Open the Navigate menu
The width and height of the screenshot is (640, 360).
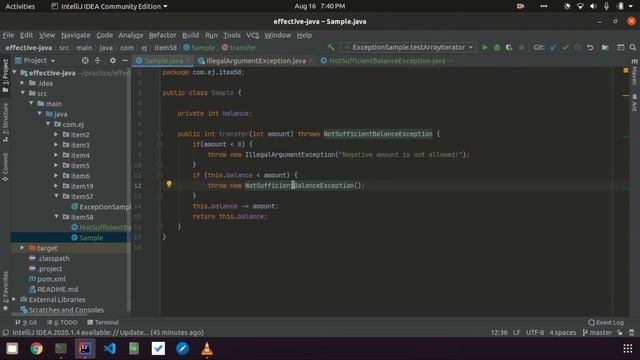tap(76, 35)
